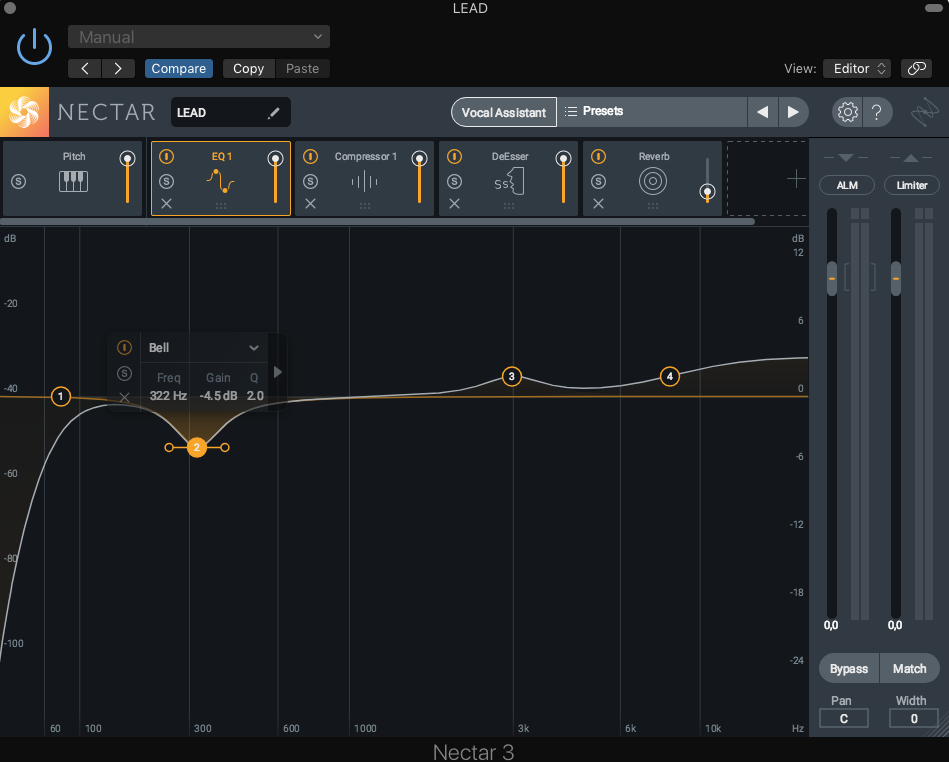
Task: Solo the EQ 1 module
Action: (x=166, y=181)
